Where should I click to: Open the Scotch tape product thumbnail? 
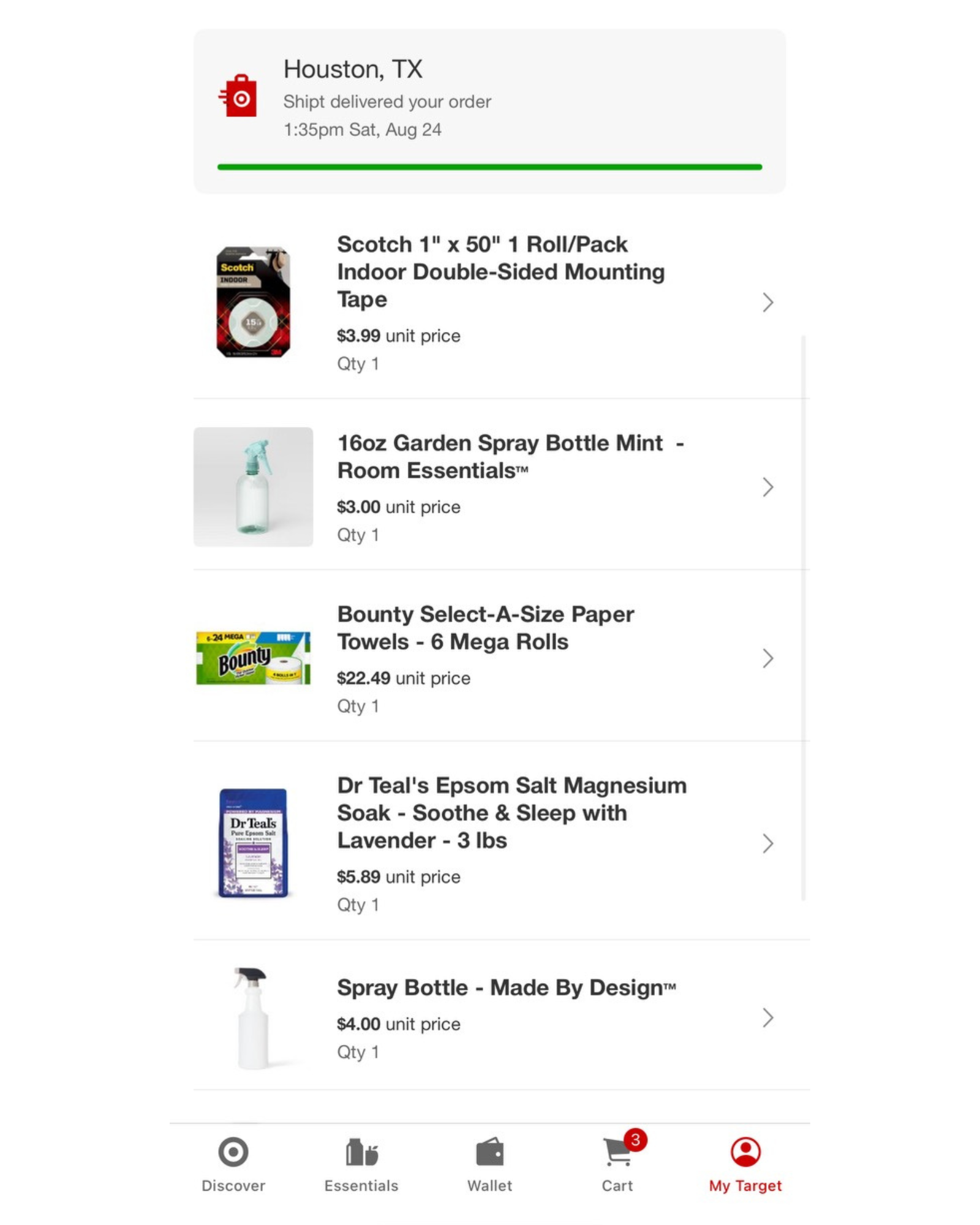tap(253, 303)
